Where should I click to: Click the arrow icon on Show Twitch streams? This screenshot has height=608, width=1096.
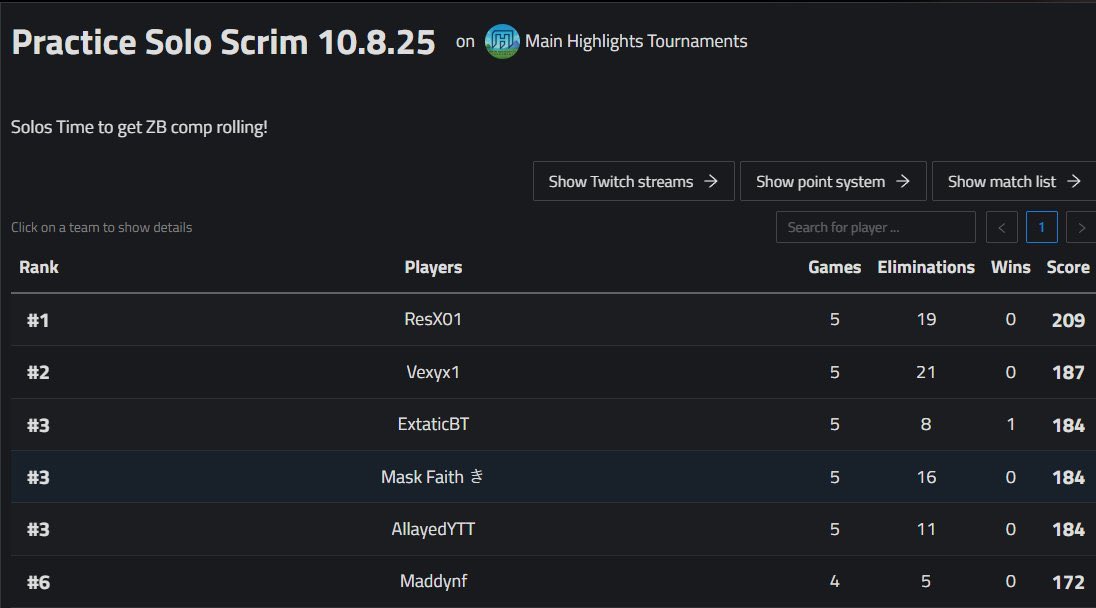pyautogui.click(x=713, y=181)
